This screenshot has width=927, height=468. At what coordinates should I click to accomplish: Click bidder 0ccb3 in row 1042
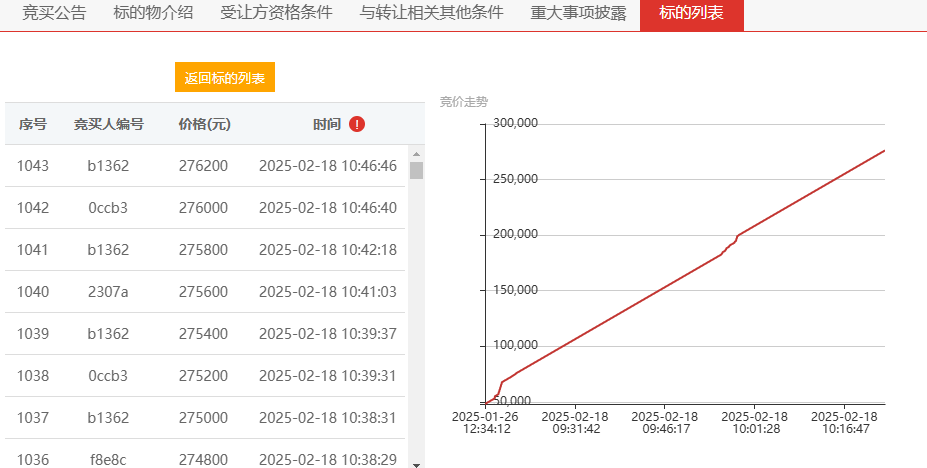tap(108, 208)
